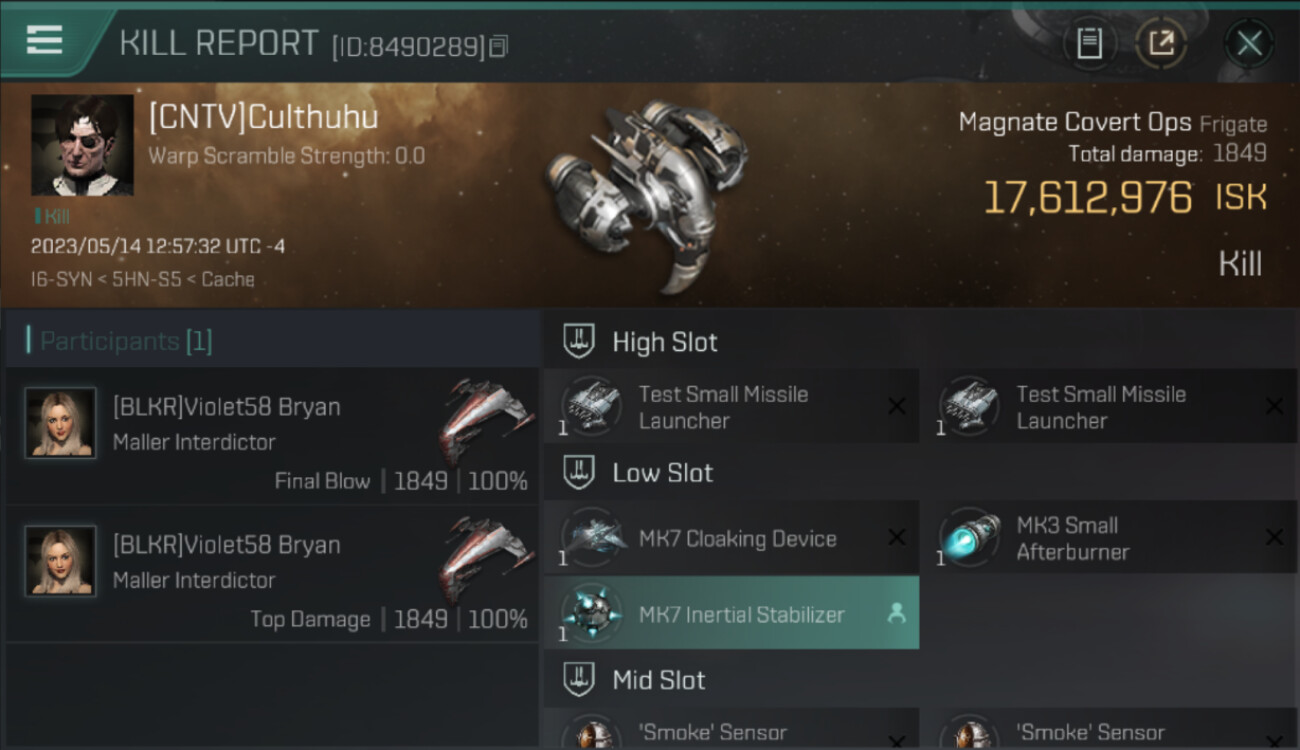1300x750 pixels.
Task: Close the kill report window
Action: tap(1249, 43)
